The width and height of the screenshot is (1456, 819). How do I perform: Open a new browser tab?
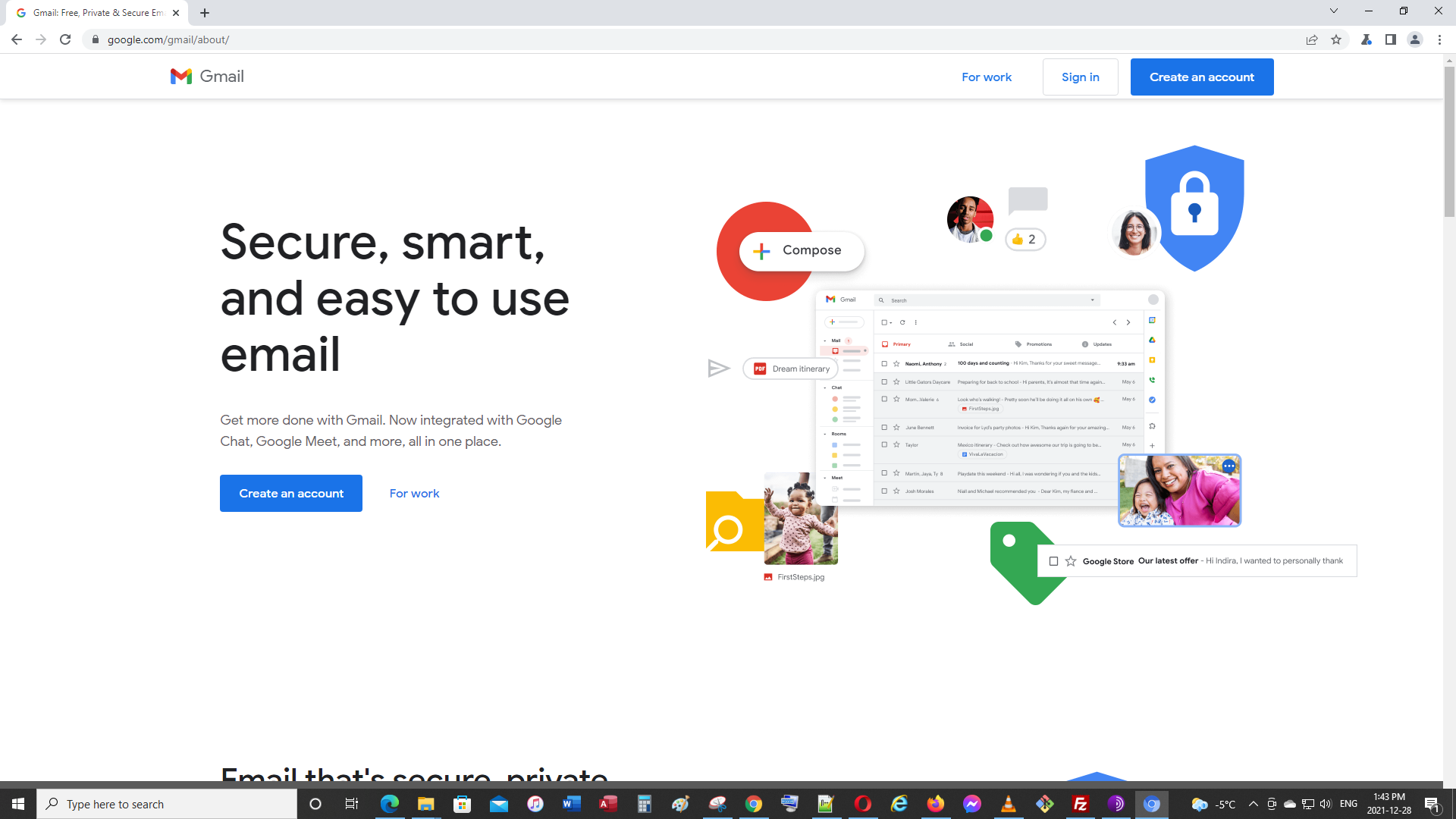[x=205, y=13]
